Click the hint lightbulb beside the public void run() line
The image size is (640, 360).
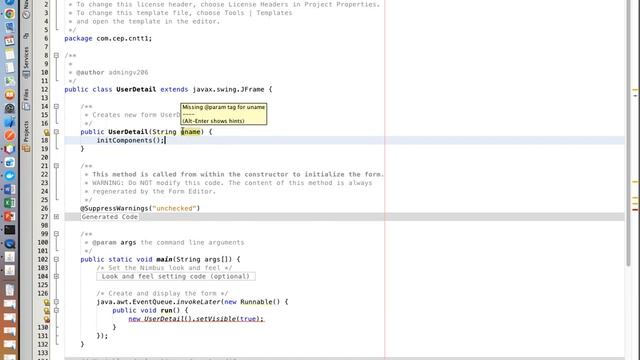click(x=46, y=311)
